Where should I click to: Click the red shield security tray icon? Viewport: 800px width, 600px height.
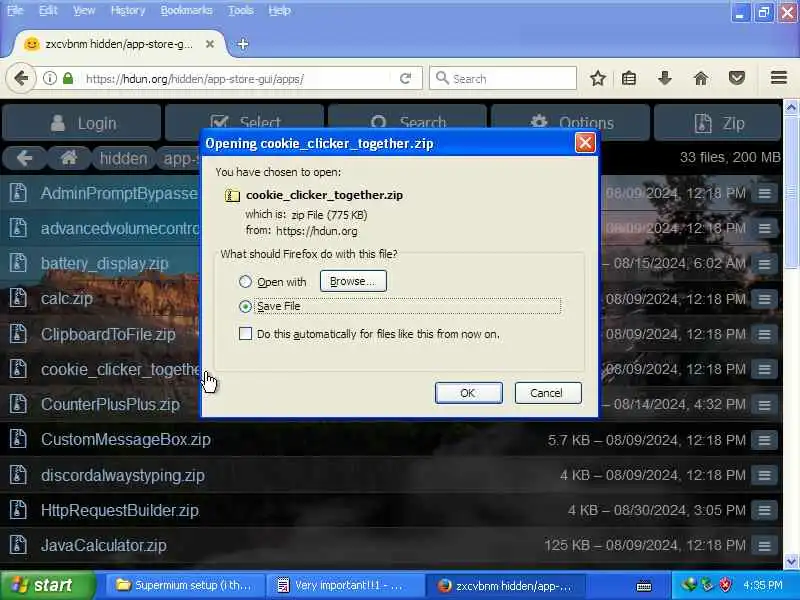[x=725, y=585]
